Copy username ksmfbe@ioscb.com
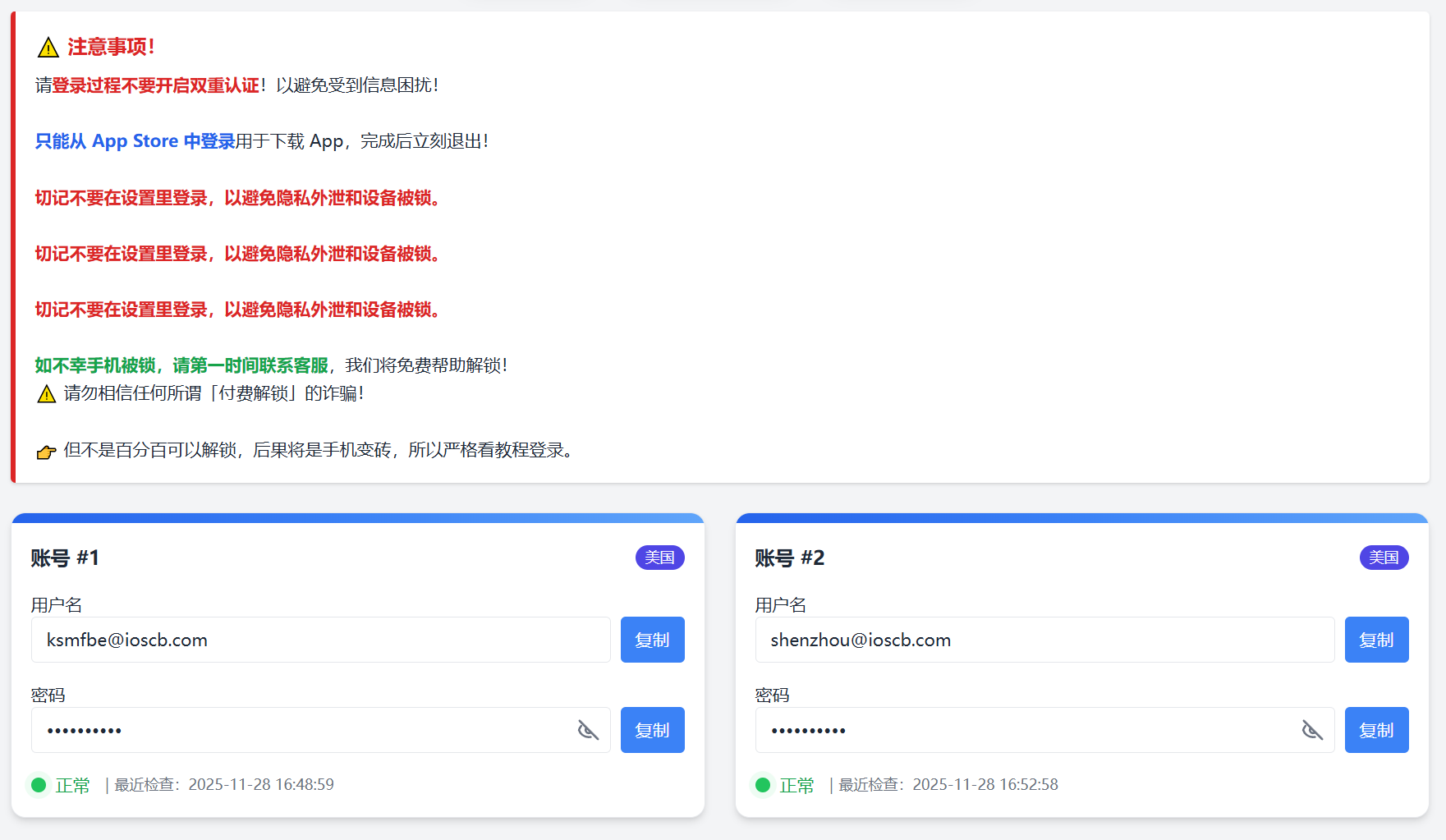The height and width of the screenshot is (840, 1446). (652, 640)
